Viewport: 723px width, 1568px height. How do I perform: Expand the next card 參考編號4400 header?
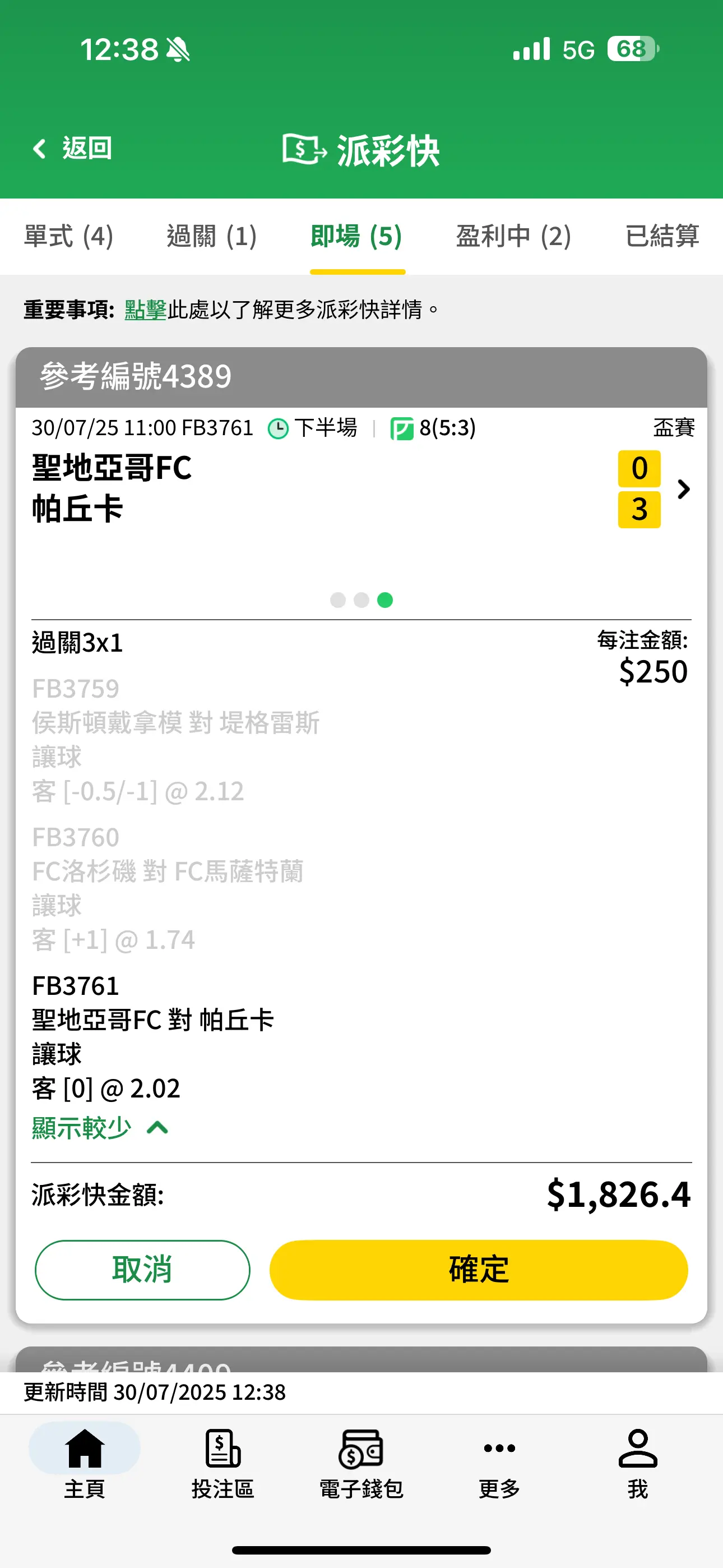(361, 1359)
